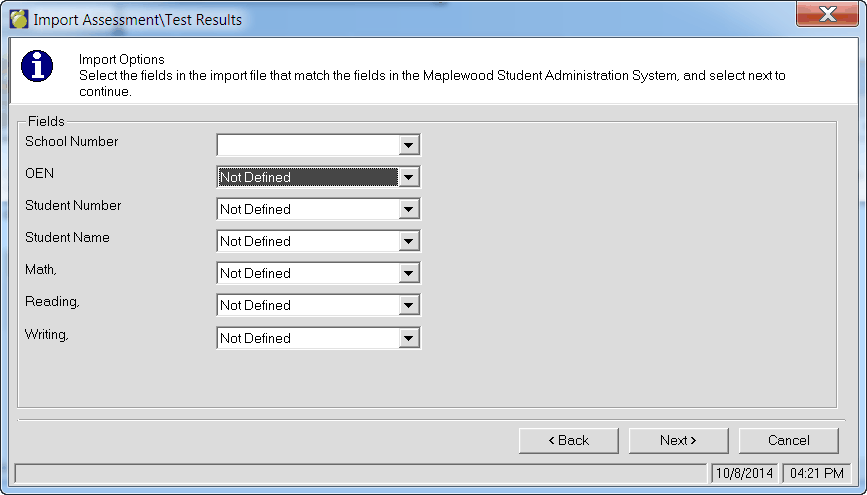867x495 pixels.
Task: Click the Student Number Not Defined box
Action: click(307, 209)
